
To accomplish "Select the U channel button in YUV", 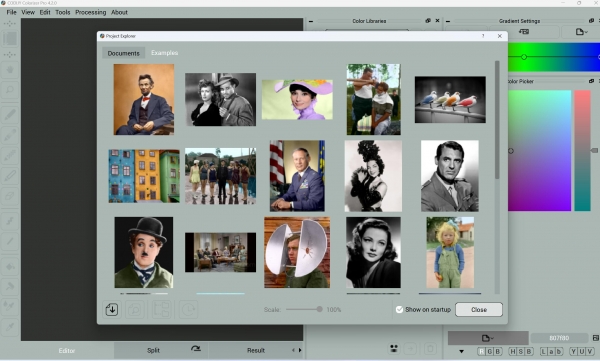I will pyautogui.click(x=582, y=351).
